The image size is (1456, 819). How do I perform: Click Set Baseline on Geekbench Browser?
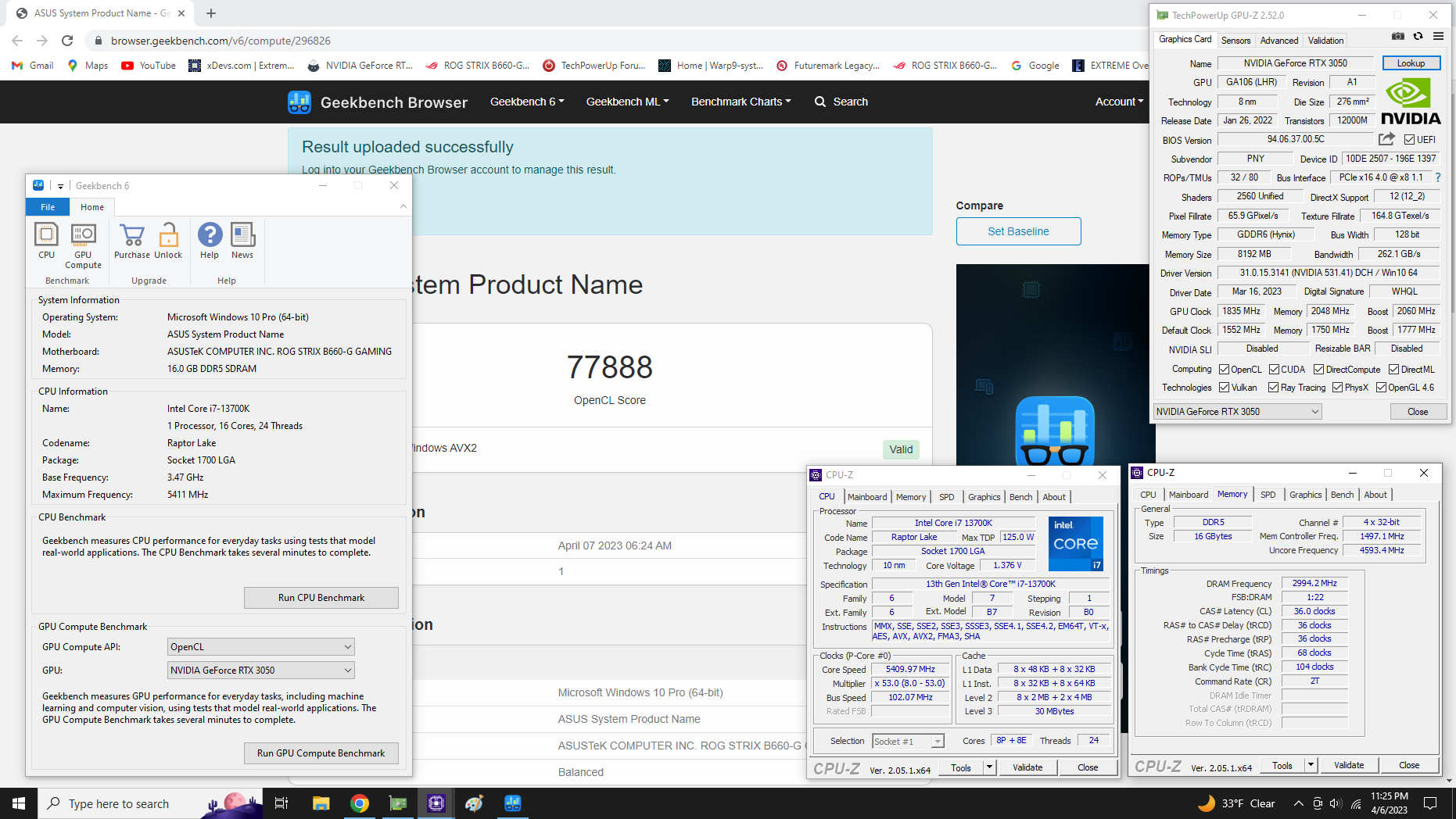coord(1018,231)
